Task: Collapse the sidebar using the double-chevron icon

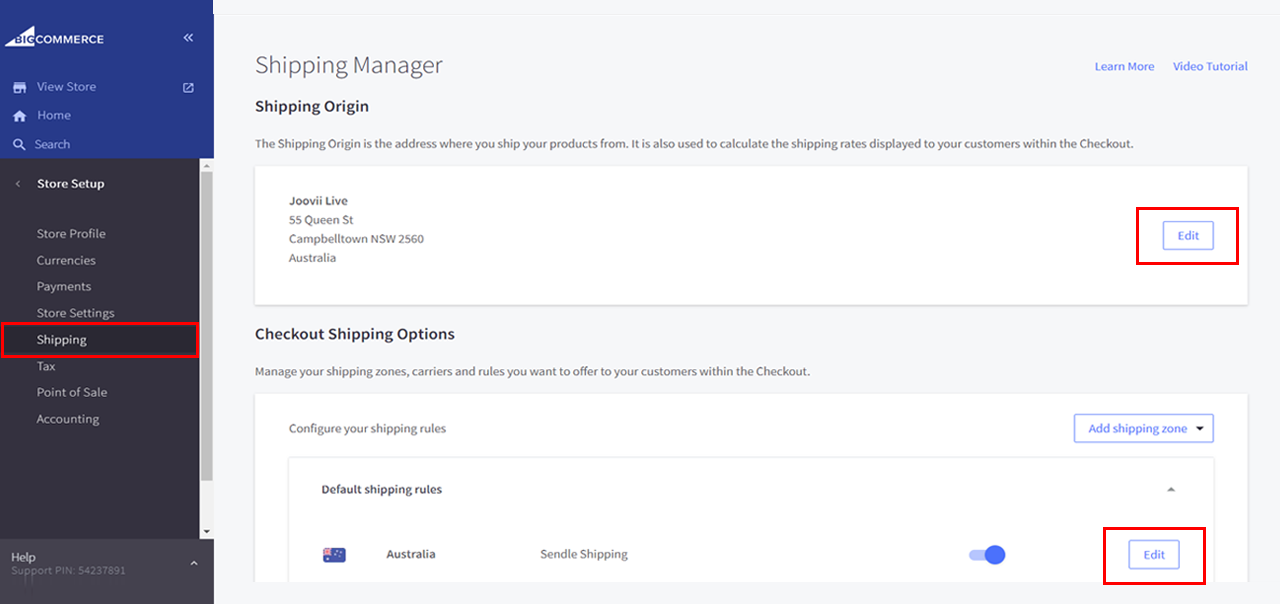Action: click(x=188, y=37)
